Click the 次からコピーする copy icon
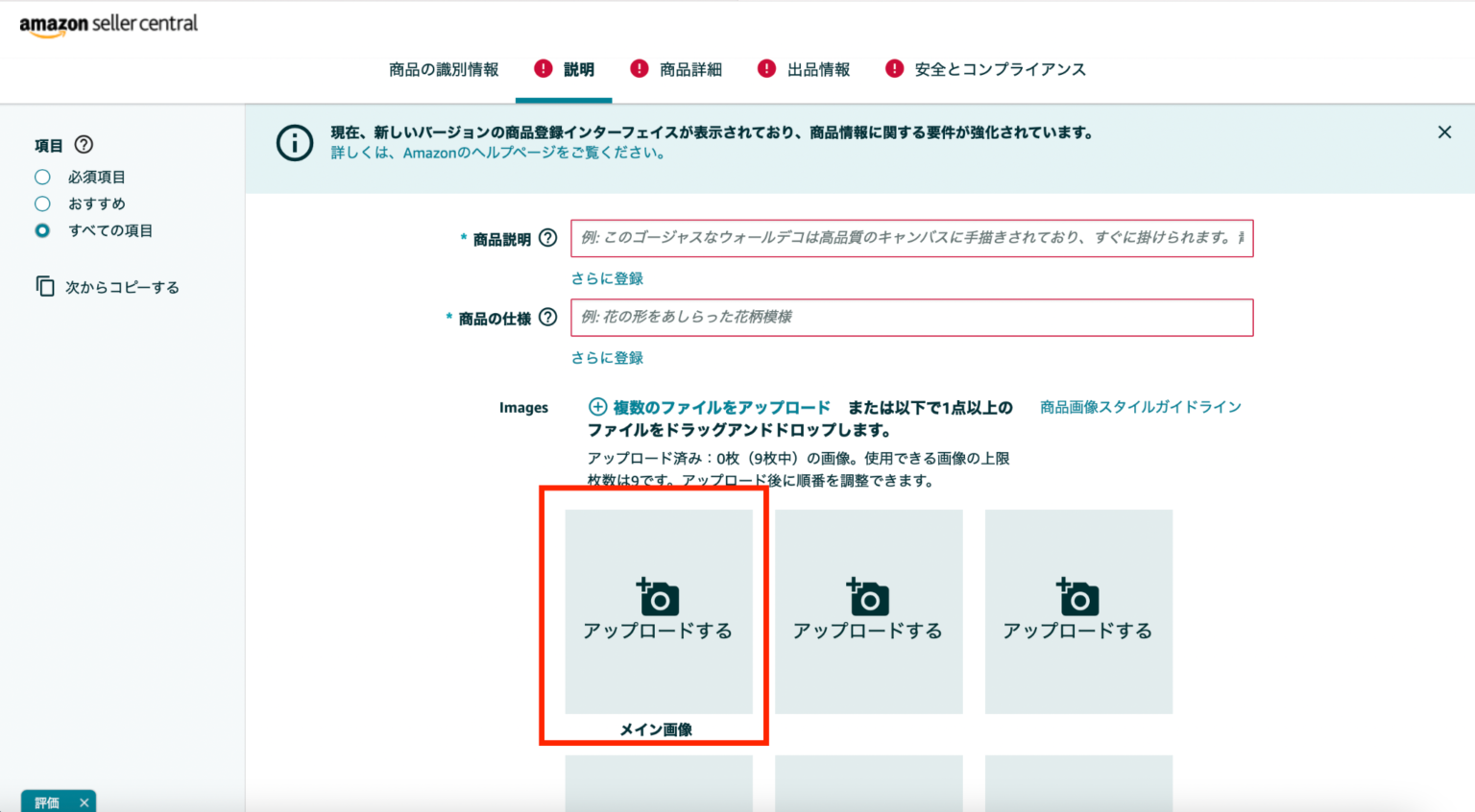Screen dimensions: 1475x812 (45, 286)
